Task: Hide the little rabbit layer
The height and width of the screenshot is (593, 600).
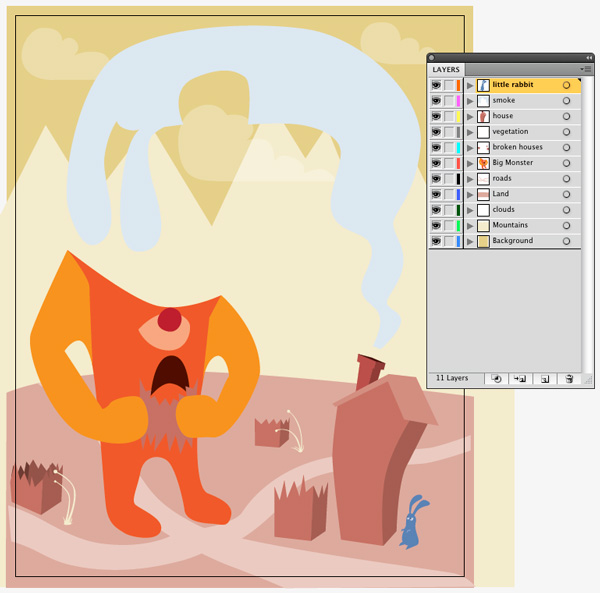Action: [436, 85]
